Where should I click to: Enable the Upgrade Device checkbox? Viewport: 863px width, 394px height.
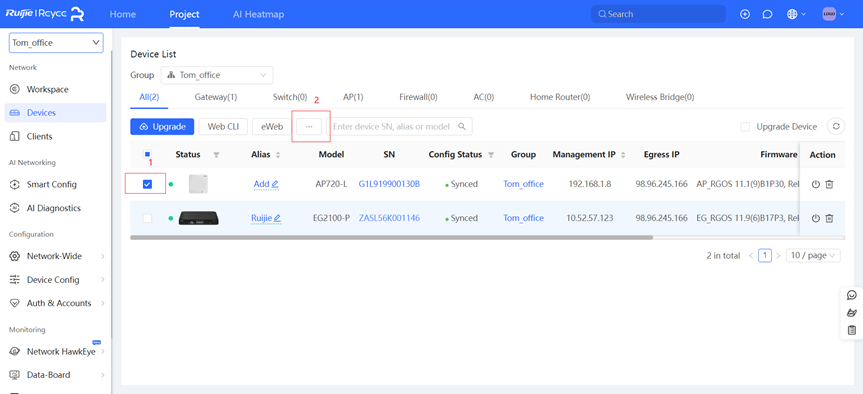(745, 127)
